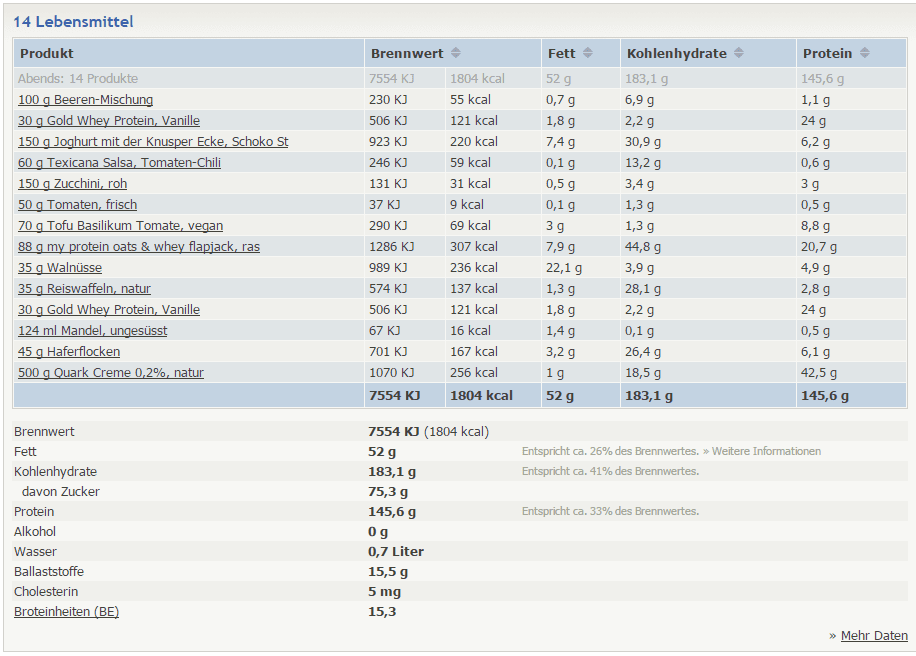Viewport: 916px width, 656px height.
Task: Select 42,5 g protein in Quark Creme row
Action: click(x=819, y=373)
